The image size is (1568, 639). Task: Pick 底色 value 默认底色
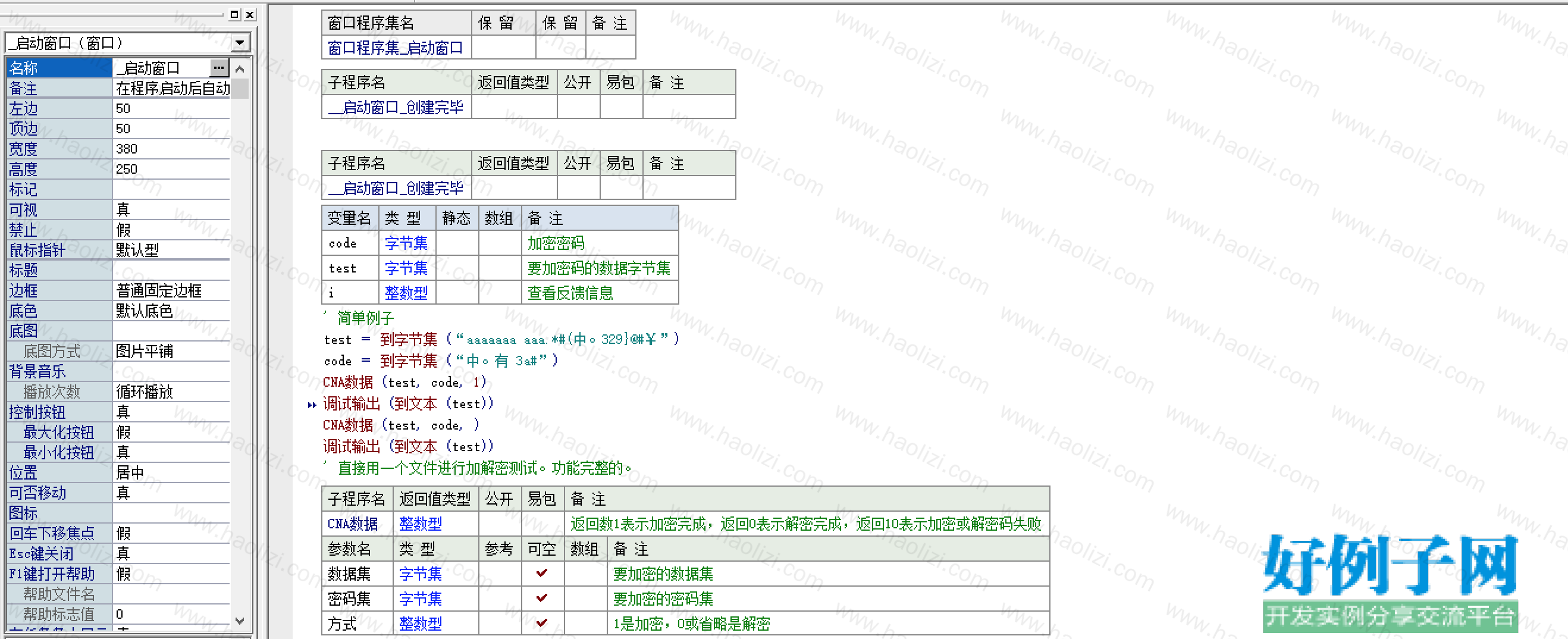pyautogui.click(x=173, y=311)
